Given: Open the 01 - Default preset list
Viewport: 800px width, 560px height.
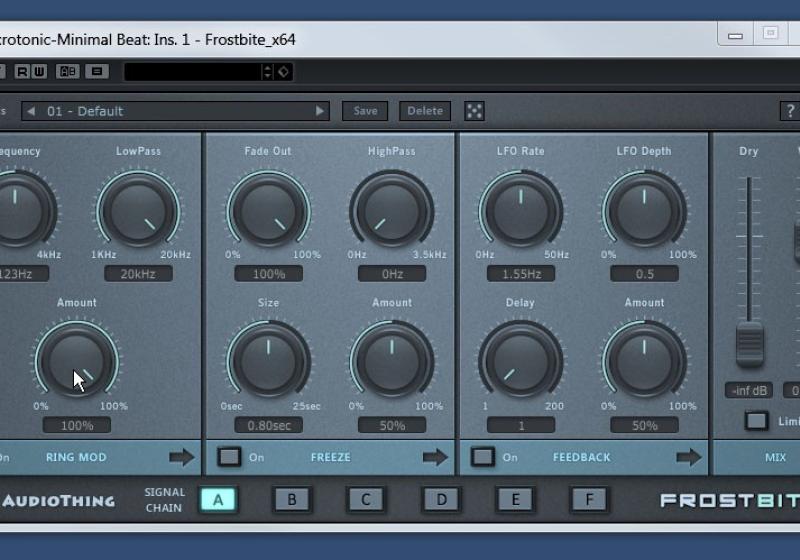Looking at the screenshot, I should pos(175,111).
